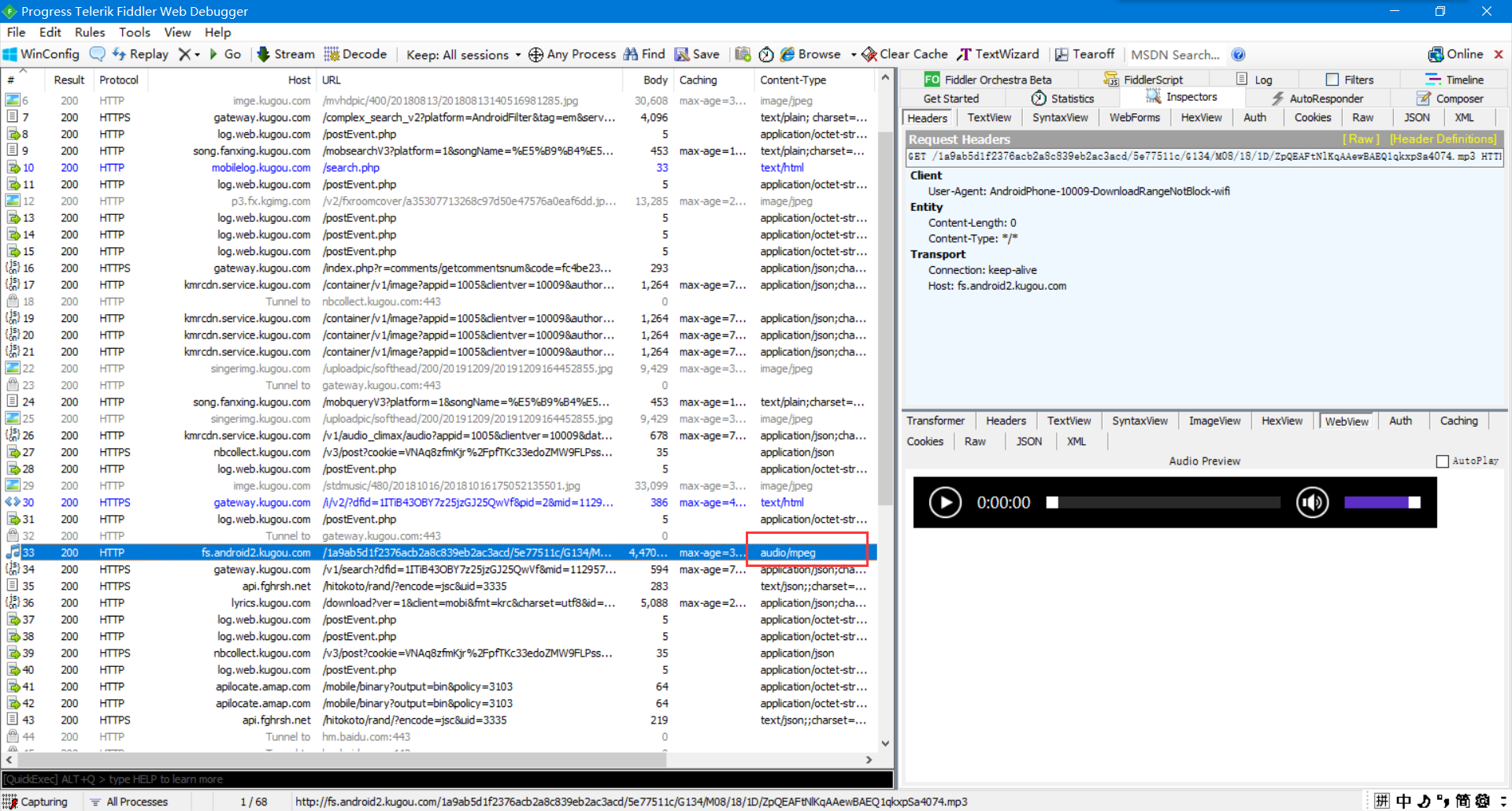
Task: Close the toolbar with red X
Action: click(1499, 54)
